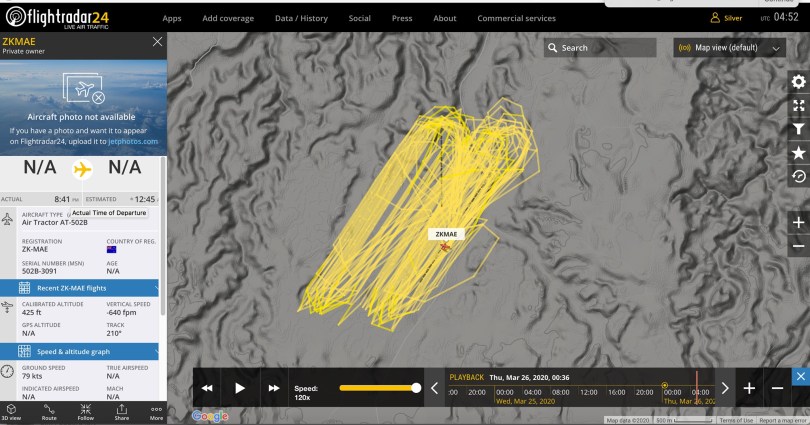Click the 502B-3091 serial number
This screenshot has width=810, height=425.
(x=39, y=271)
